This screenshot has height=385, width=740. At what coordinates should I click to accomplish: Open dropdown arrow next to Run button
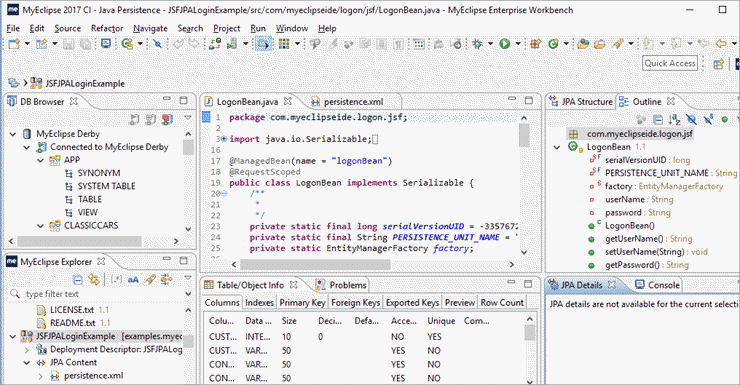point(518,44)
